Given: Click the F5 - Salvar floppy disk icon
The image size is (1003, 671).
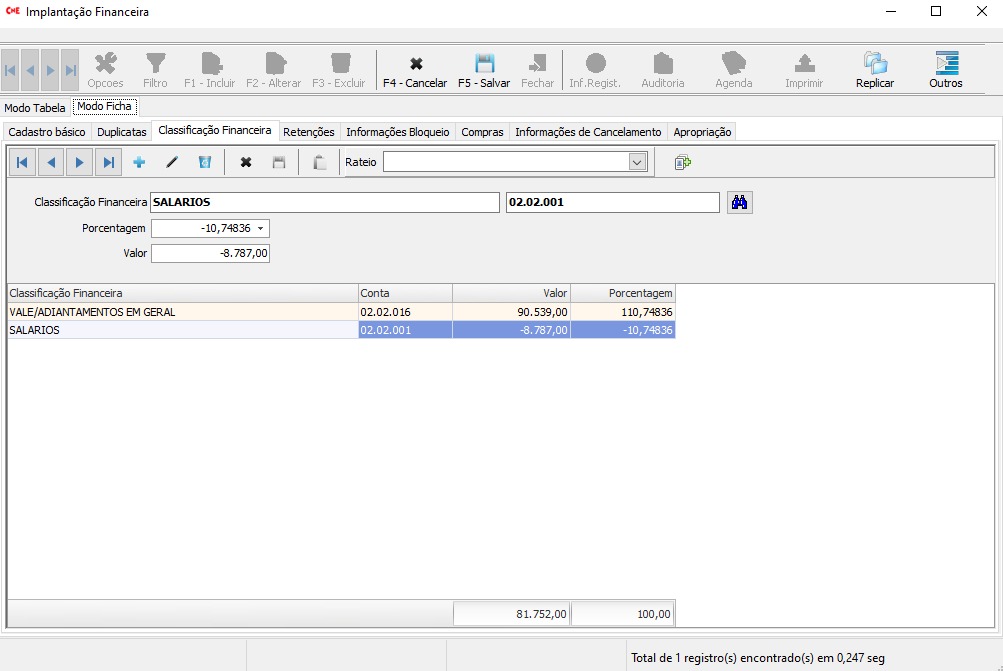Looking at the screenshot, I should pyautogui.click(x=484, y=64).
